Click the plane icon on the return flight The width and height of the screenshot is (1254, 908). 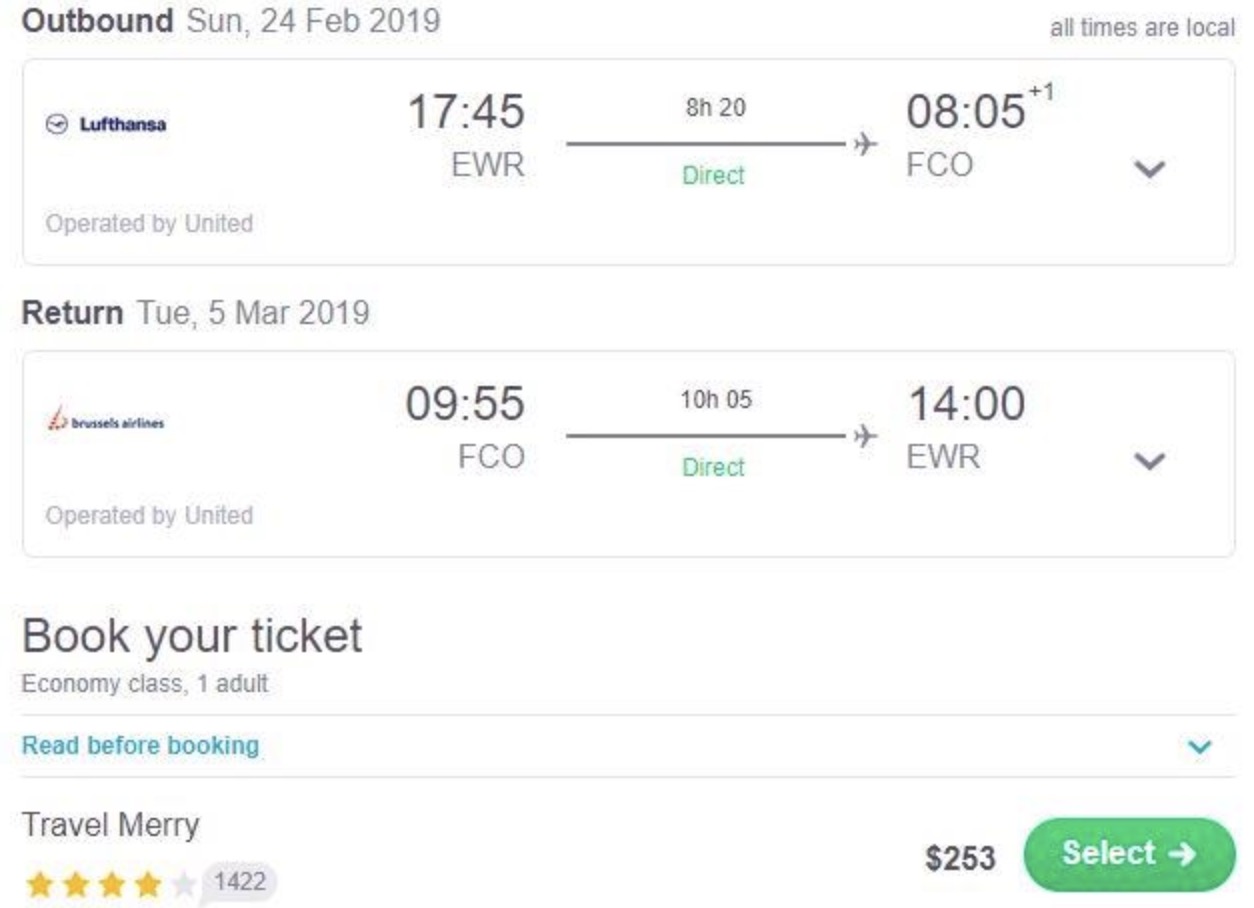tap(864, 436)
